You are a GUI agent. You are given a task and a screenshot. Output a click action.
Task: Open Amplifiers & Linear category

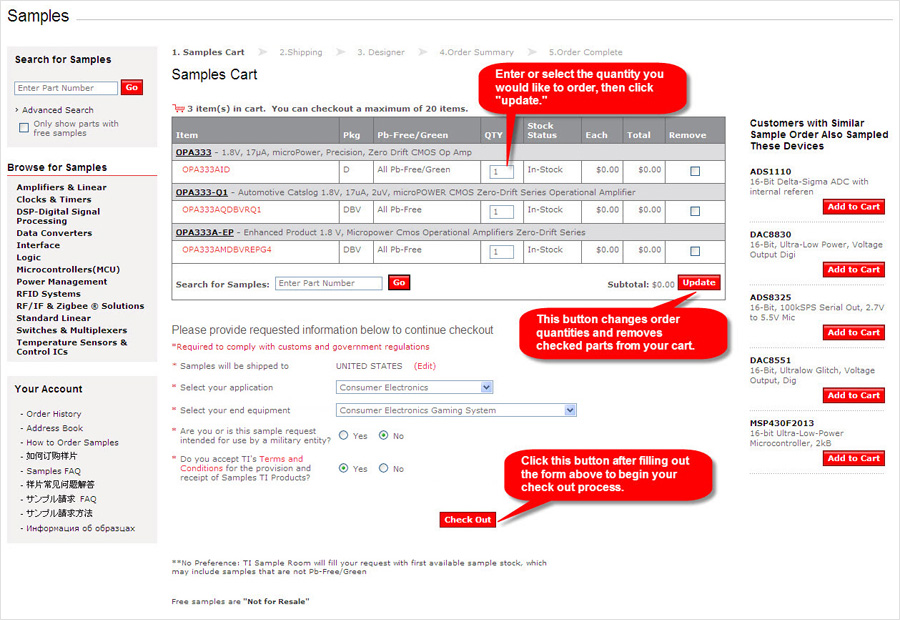click(61, 187)
